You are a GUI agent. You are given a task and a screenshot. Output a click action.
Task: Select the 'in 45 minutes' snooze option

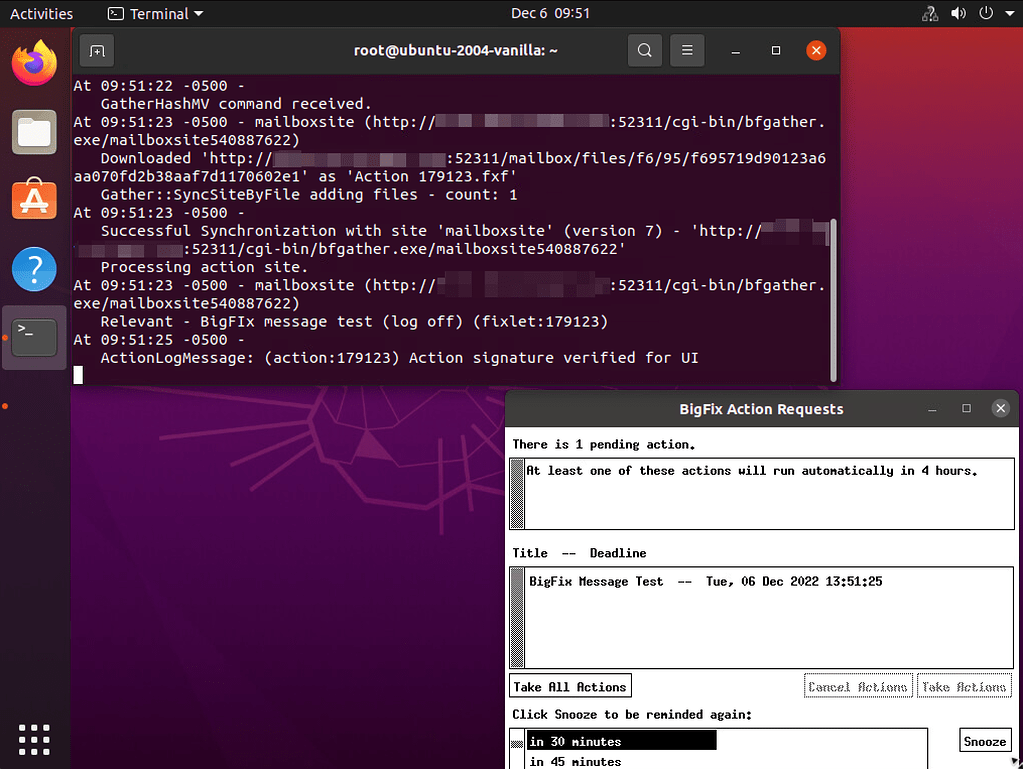[x=577, y=762]
